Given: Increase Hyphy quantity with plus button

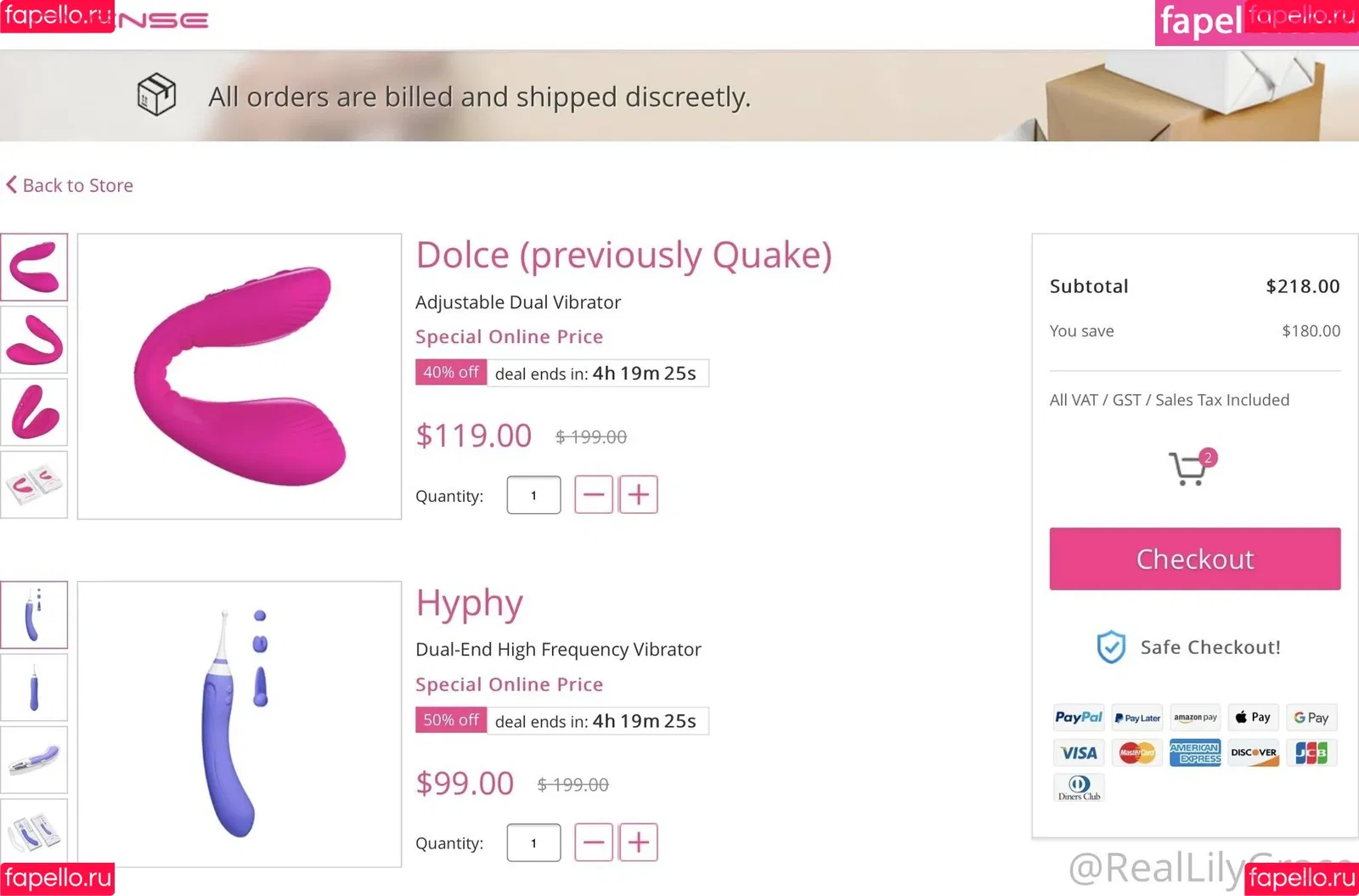Looking at the screenshot, I should 639,842.
